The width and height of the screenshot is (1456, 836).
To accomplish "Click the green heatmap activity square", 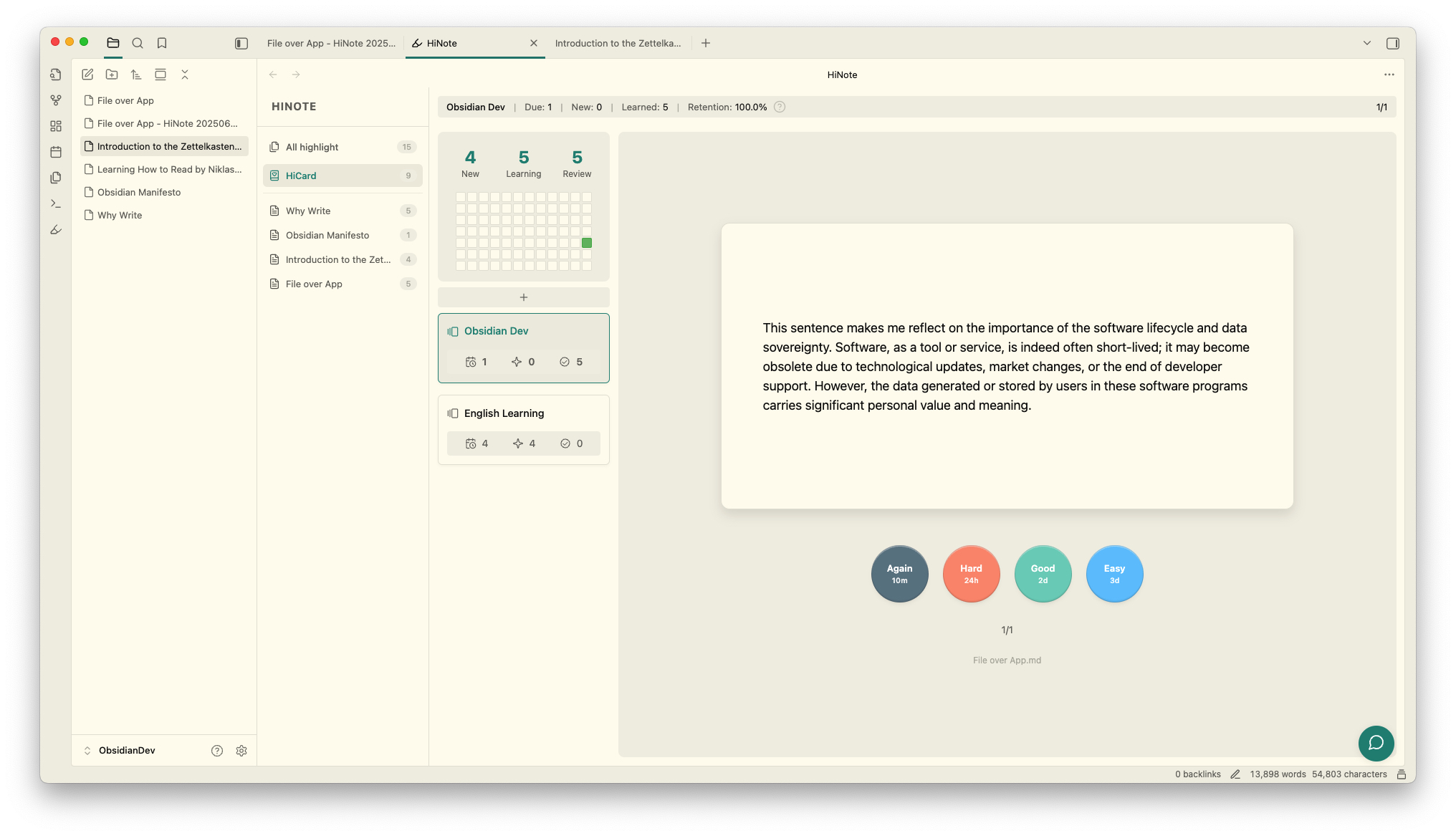I will pyautogui.click(x=587, y=244).
